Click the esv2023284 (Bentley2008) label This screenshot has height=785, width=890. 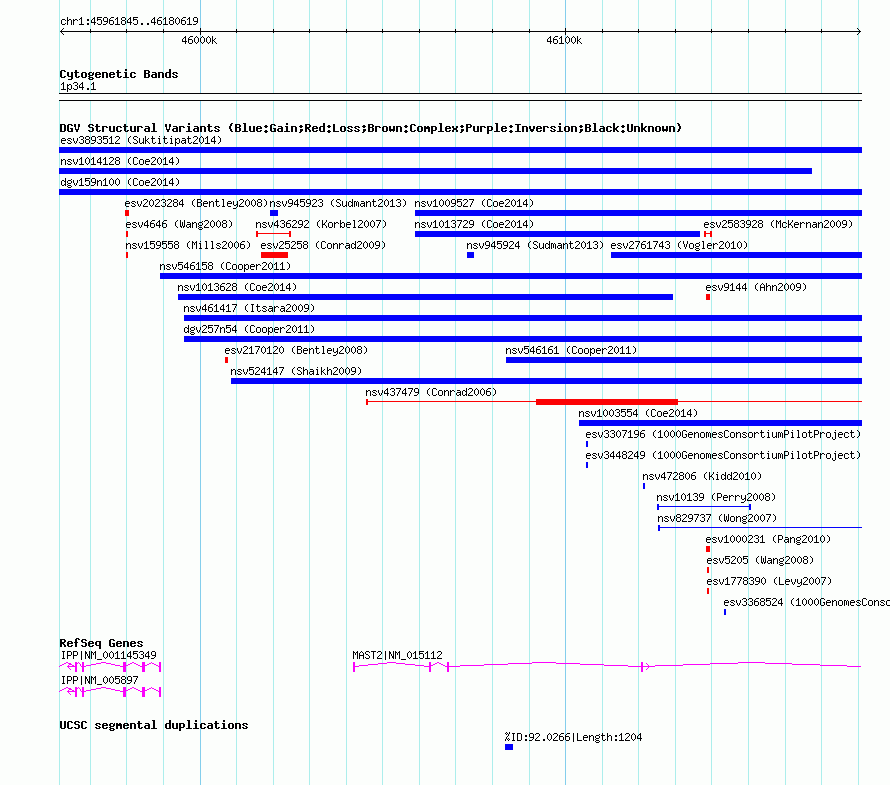[196, 203]
